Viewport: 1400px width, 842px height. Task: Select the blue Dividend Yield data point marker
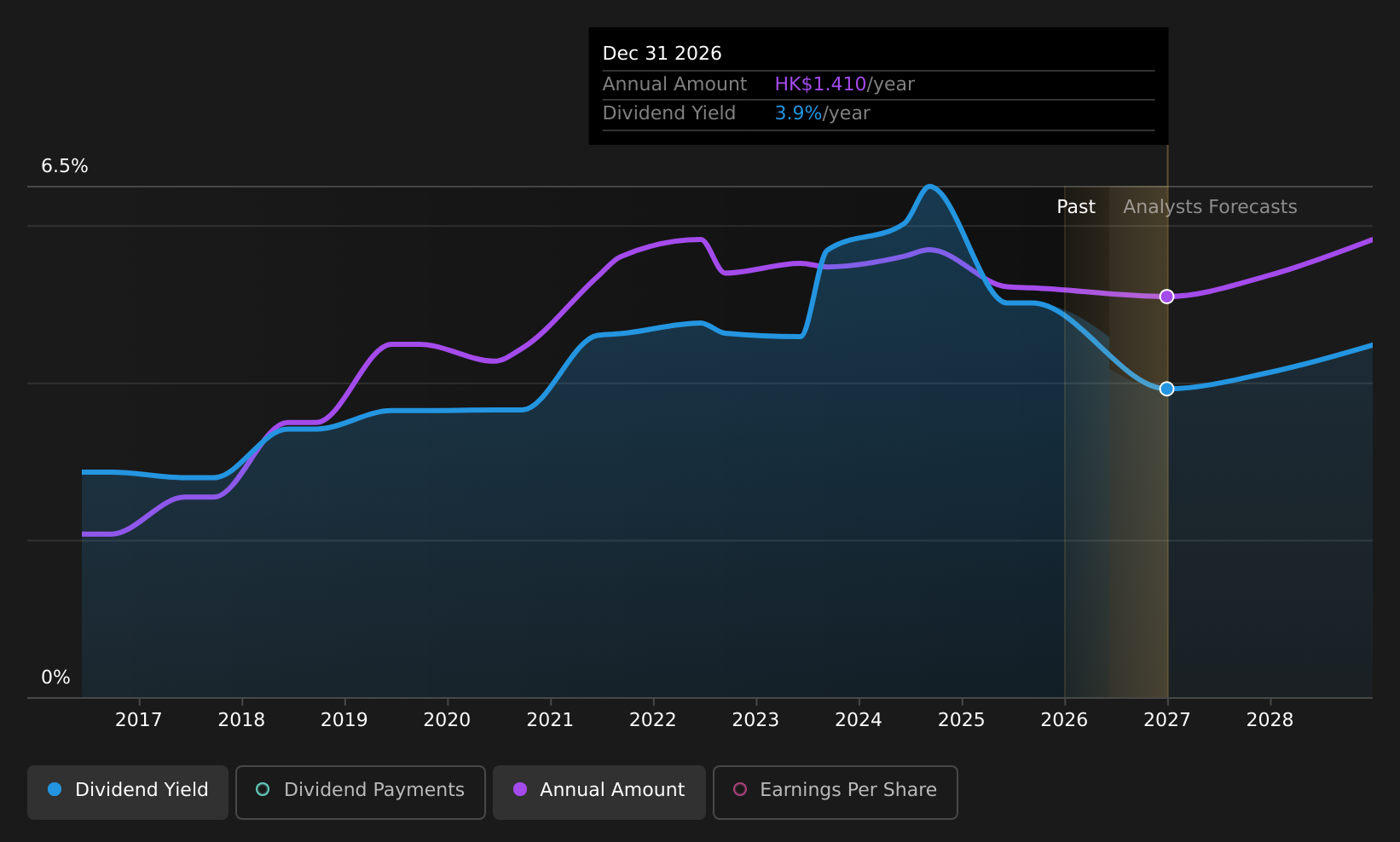[1166, 389]
